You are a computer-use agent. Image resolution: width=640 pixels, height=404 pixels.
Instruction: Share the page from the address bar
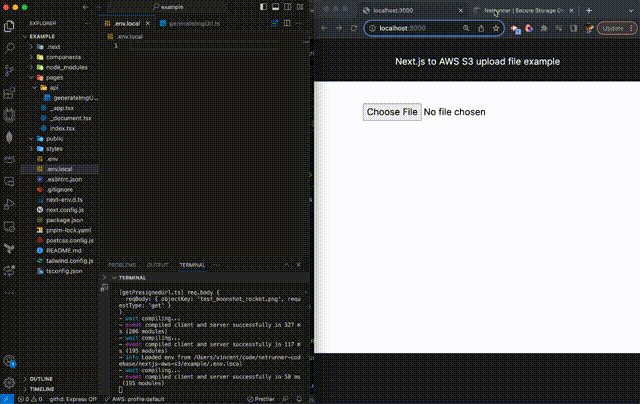coord(481,28)
